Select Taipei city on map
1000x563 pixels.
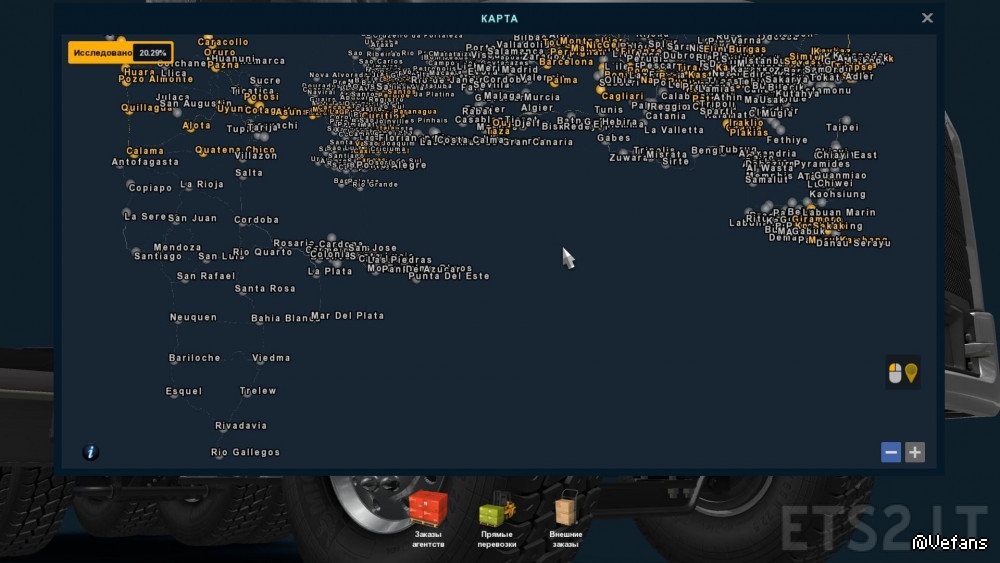click(842, 127)
